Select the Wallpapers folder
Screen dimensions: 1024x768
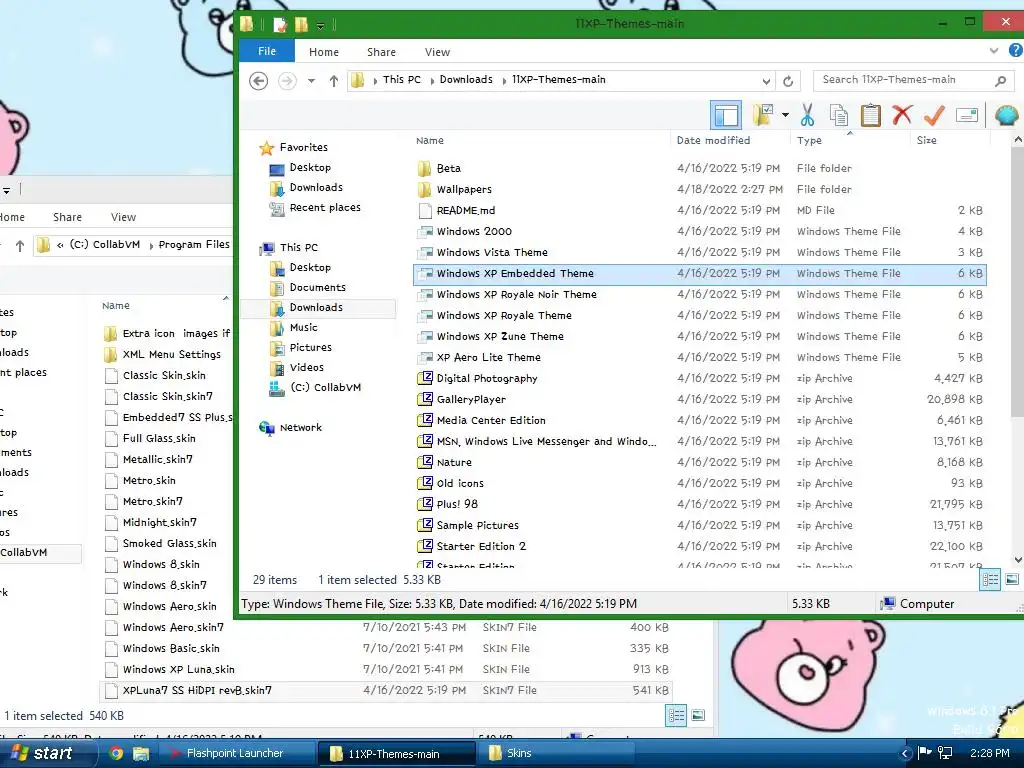click(x=699, y=189)
